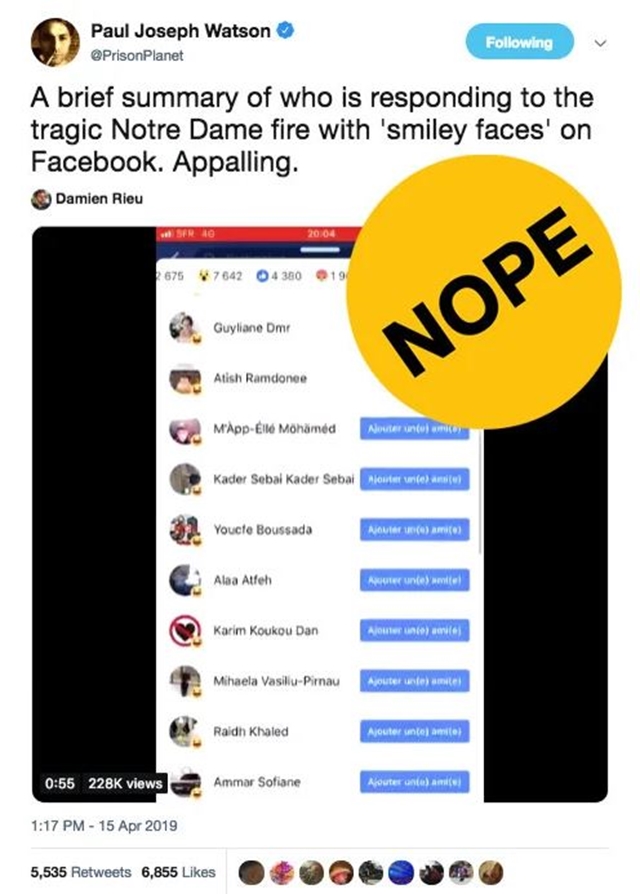Add Youcfe Boussada as a friend
This screenshot has width=640, height=894.
[414, 530]
